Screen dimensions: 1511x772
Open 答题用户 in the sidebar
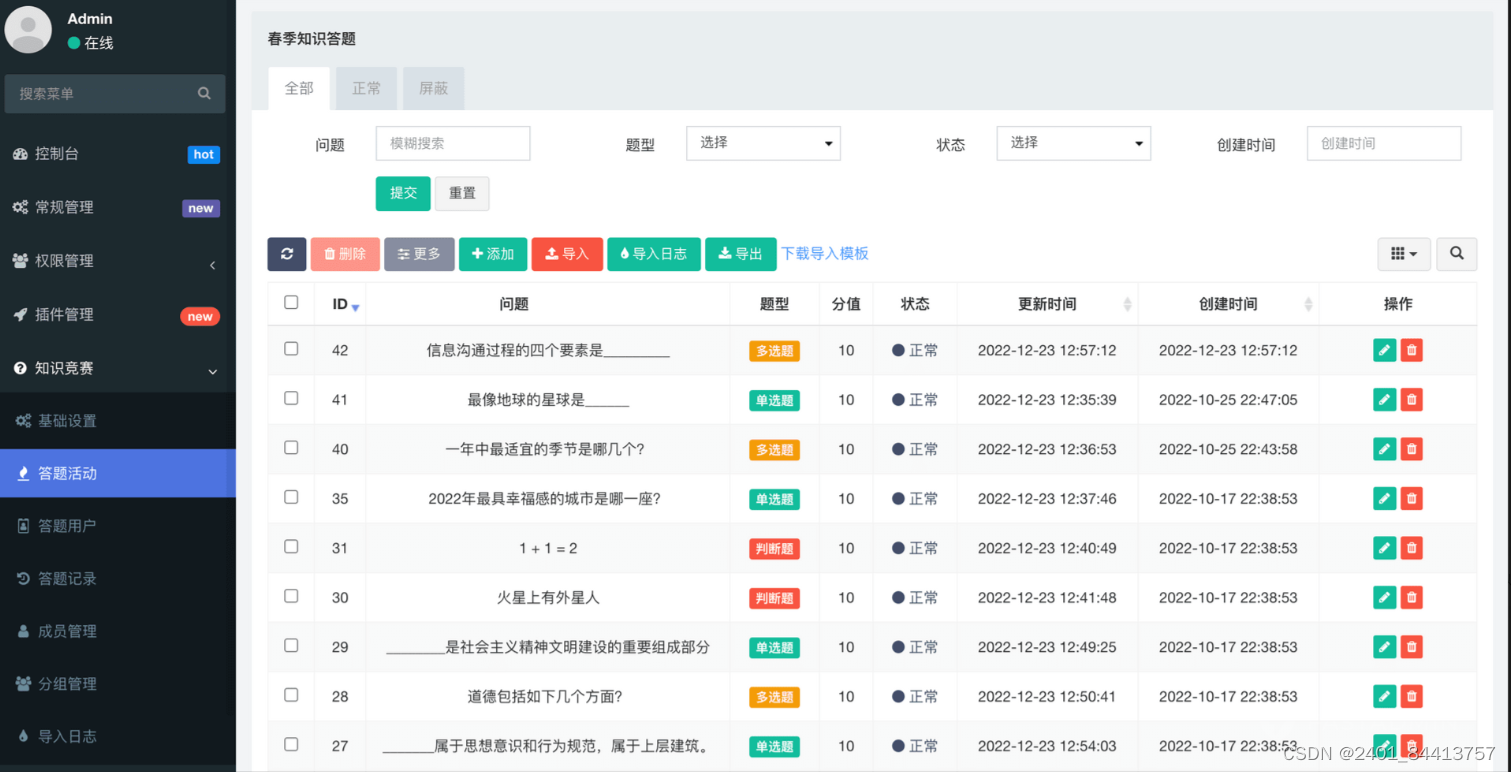coord(118,526)
